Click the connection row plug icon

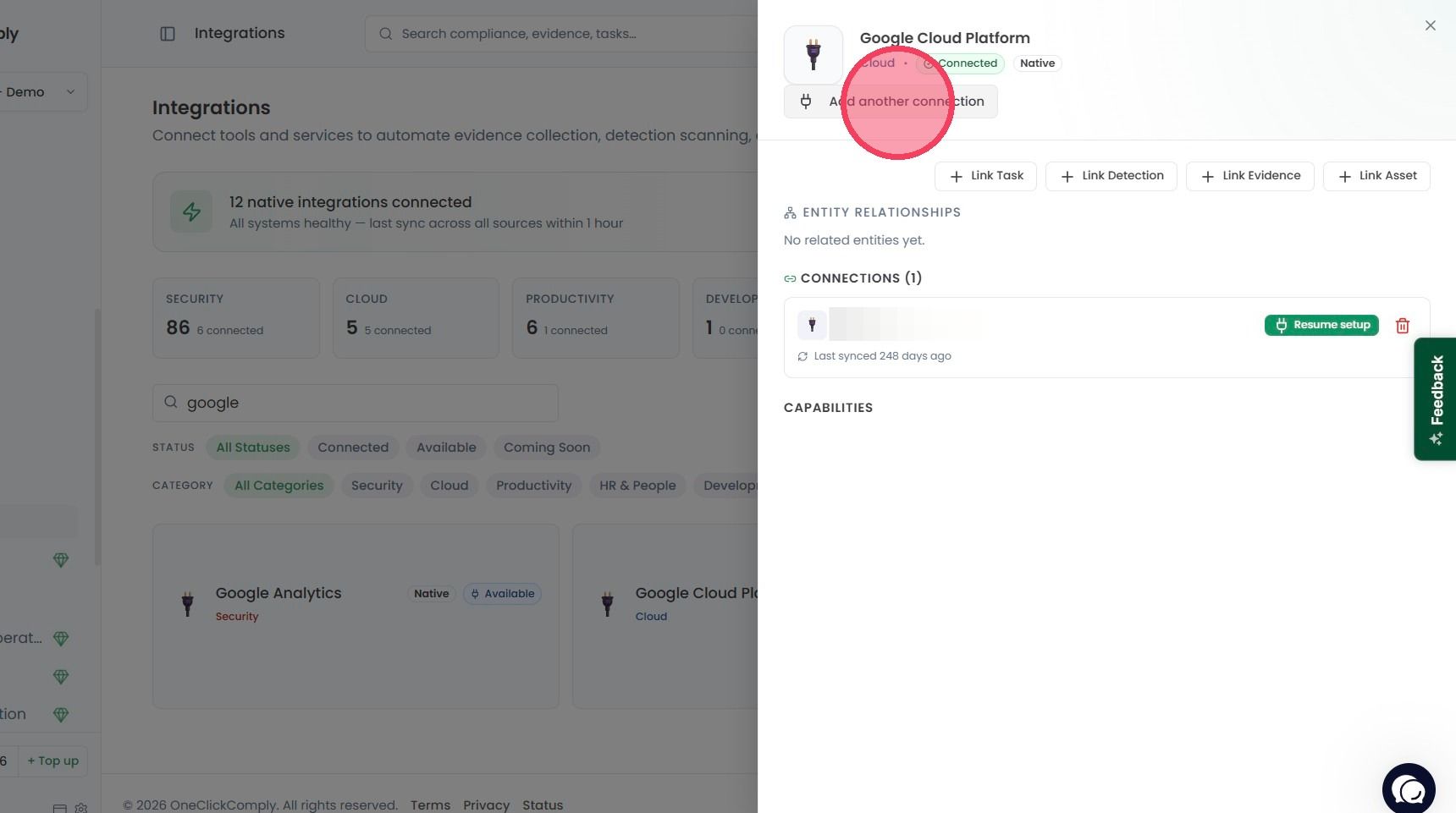812,325
